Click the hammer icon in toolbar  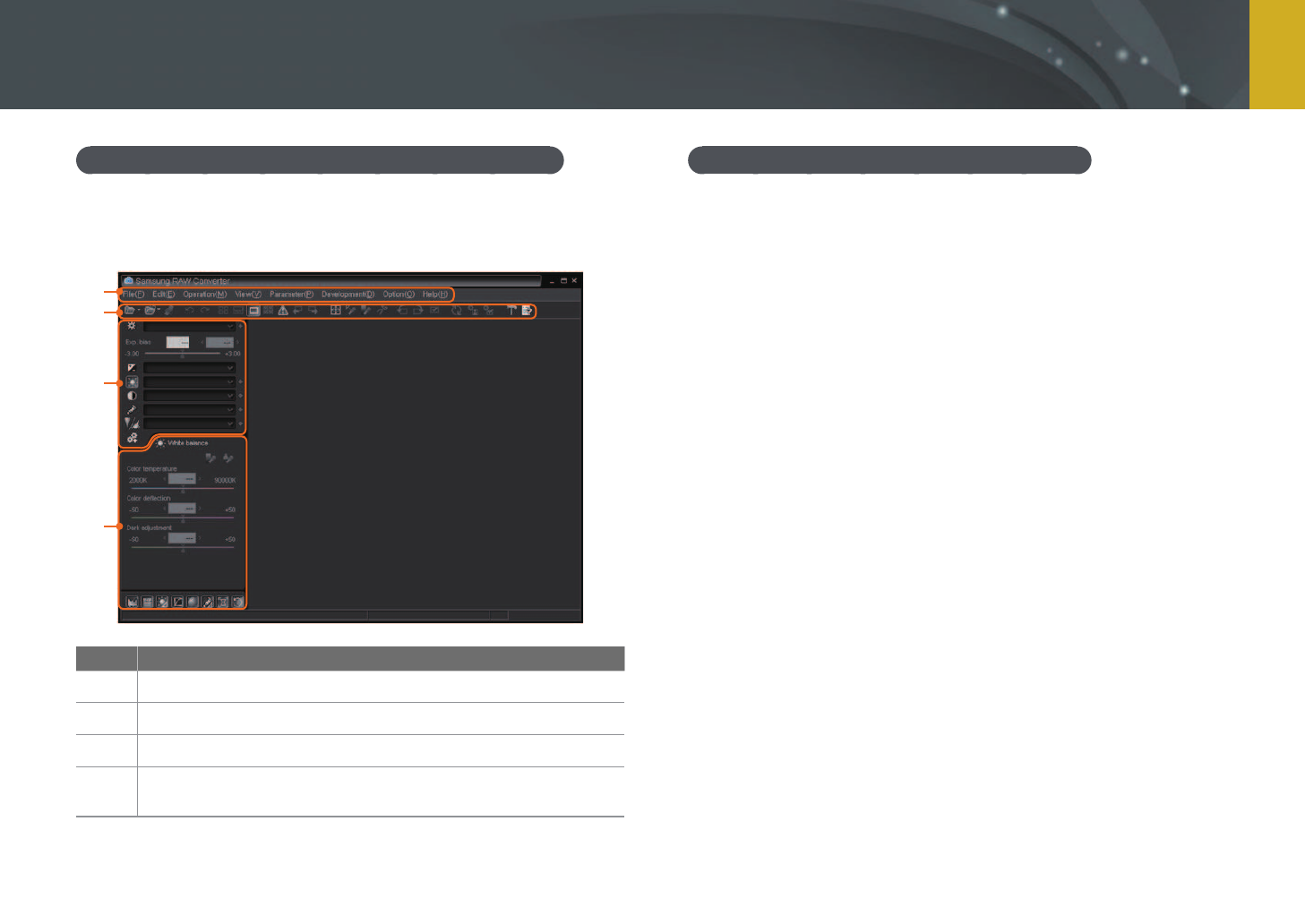[511, 311]
